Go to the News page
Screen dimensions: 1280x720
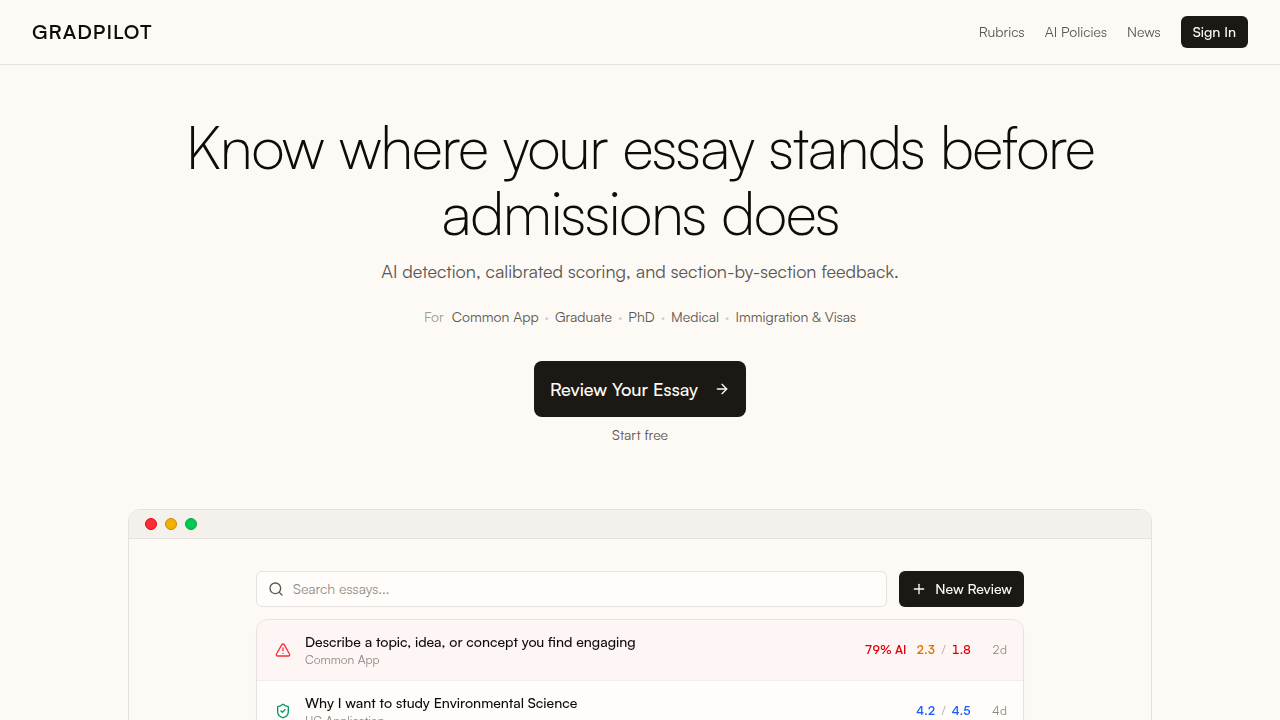1144,32
